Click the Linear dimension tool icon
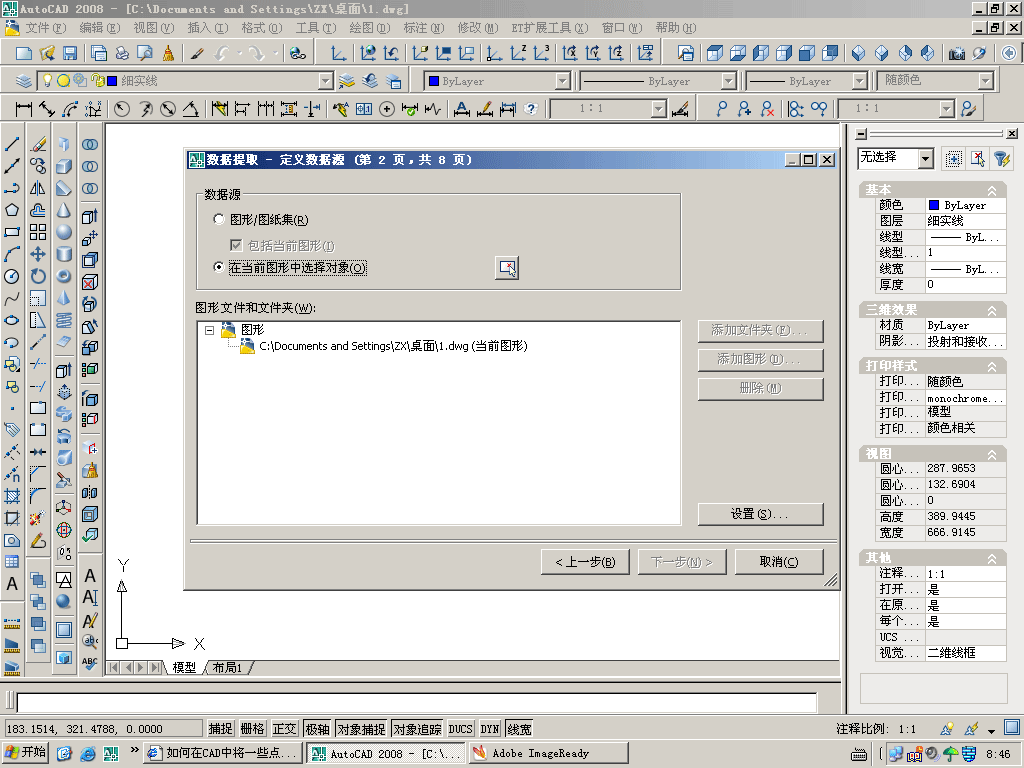The width and height of the screenshot is (1024, 768). click(x=24, y=109)
